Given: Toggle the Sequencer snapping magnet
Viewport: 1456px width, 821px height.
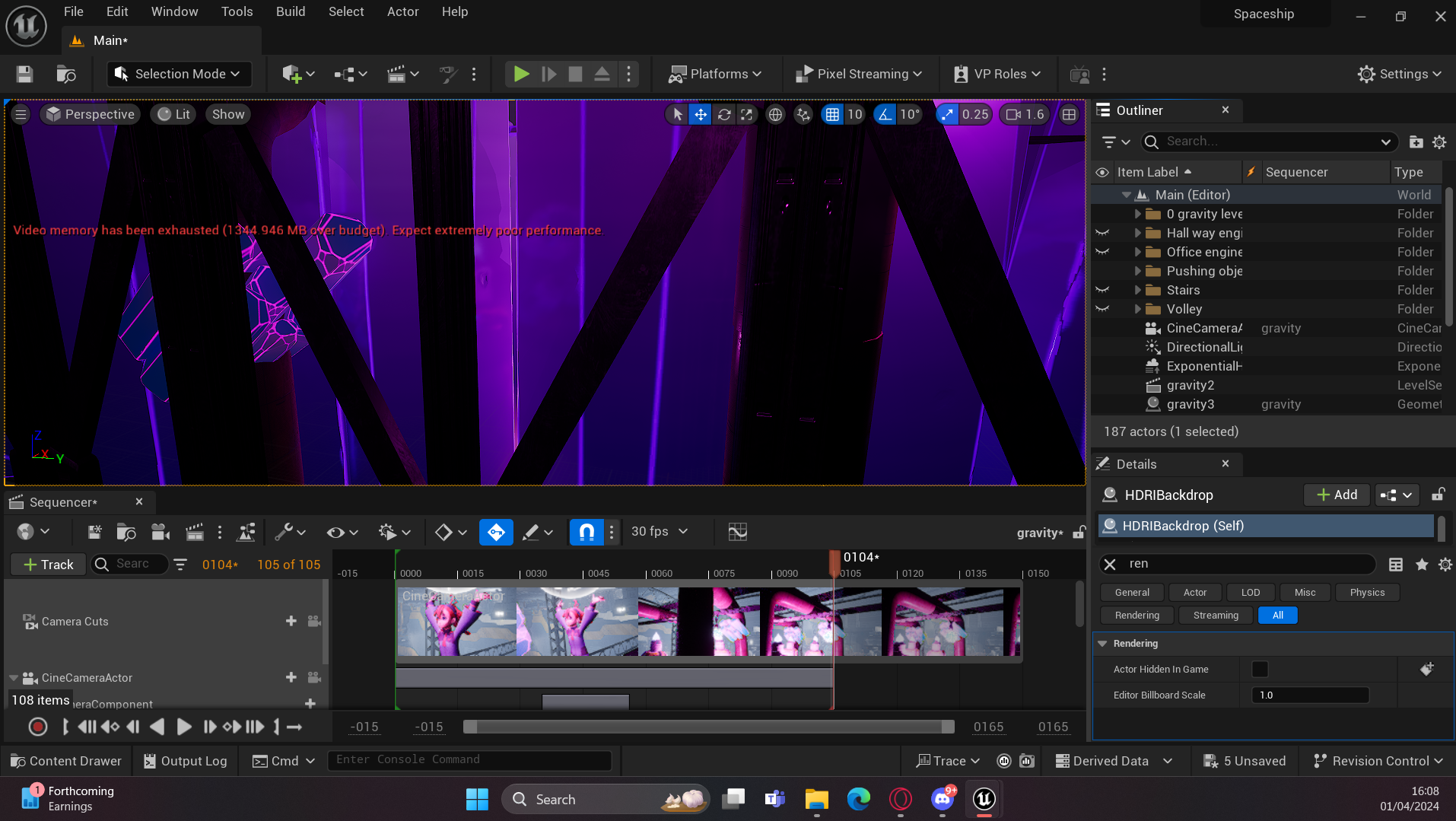Looking at the screenshot, I should point(587,532).
